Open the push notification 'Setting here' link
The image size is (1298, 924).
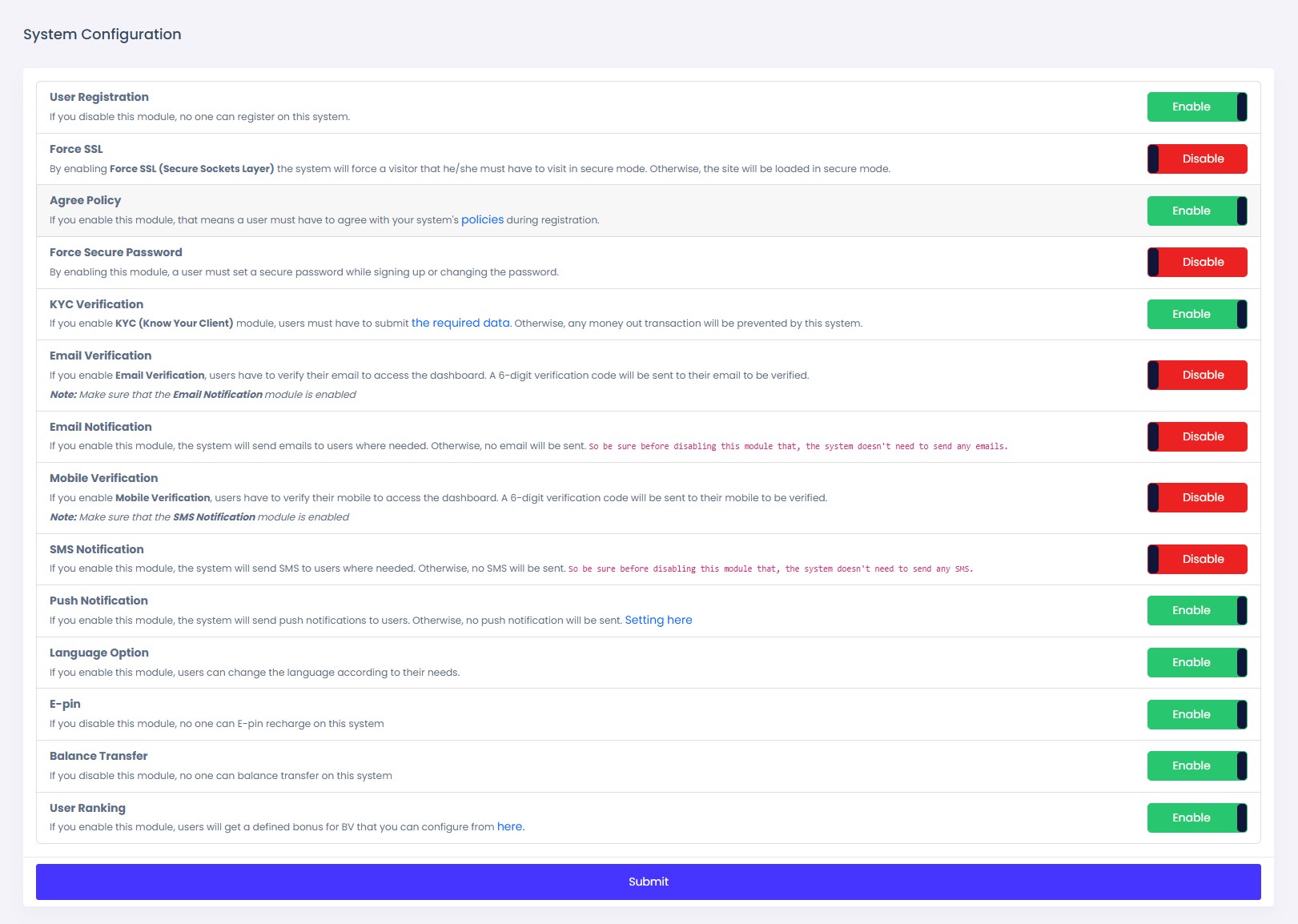[x=658, y=620]
